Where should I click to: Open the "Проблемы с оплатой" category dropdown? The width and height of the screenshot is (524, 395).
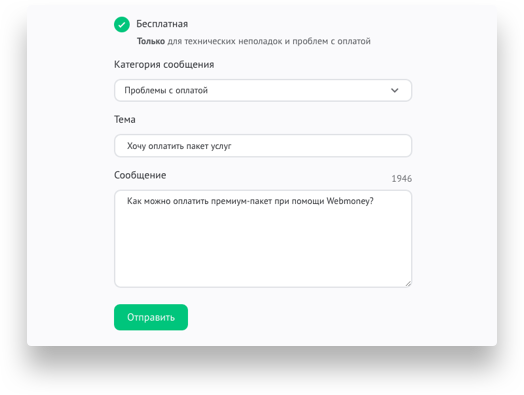(263, 90)
